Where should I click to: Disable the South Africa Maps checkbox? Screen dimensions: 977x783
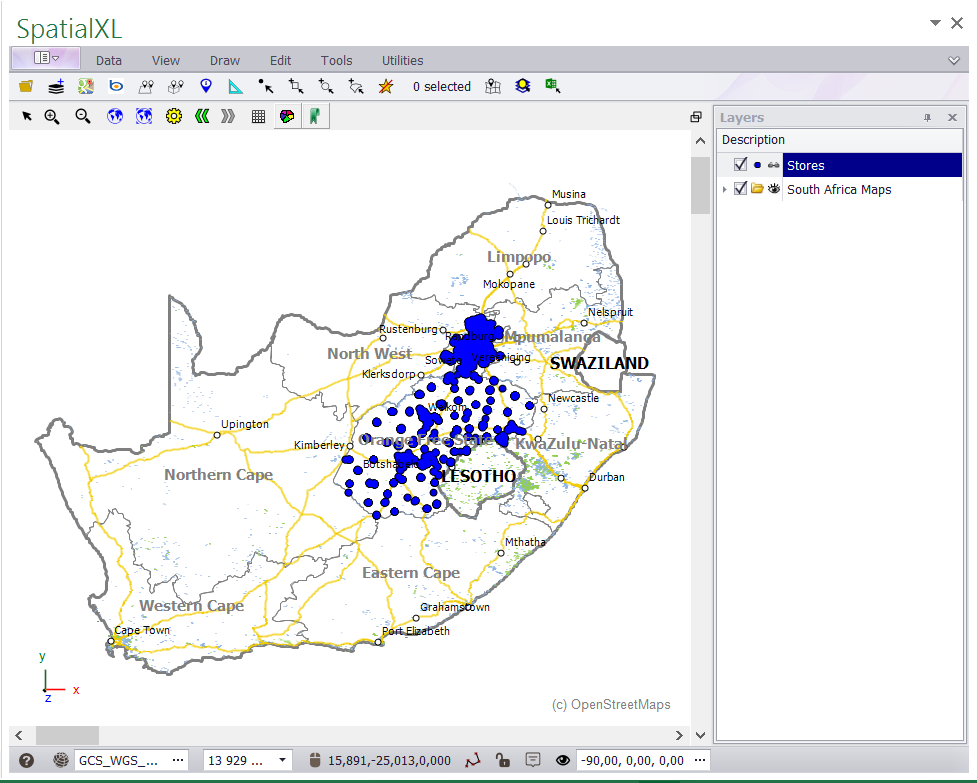[x=740, y=188]
